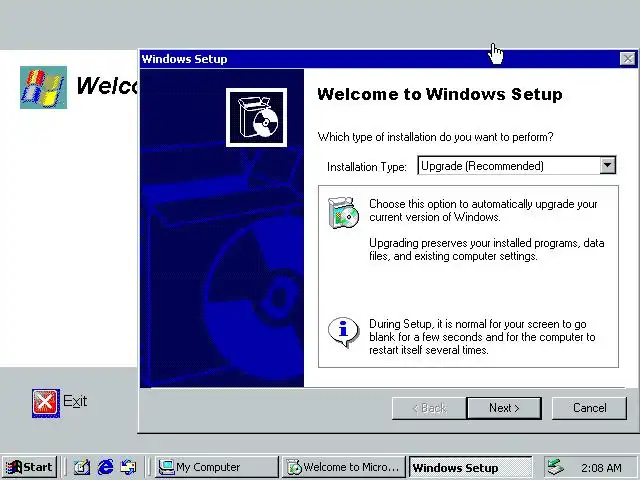This screenshot has width=640, height=480.
Task: Click the 'Installation Type:' label
Action: tap(367, 167)
